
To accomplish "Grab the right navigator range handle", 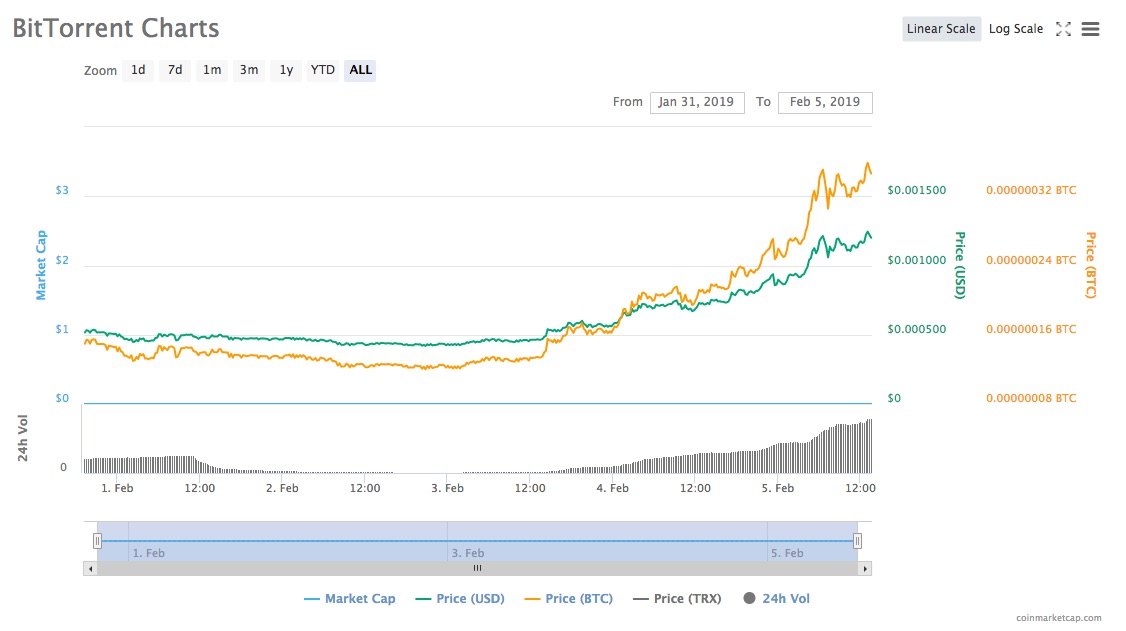I will 857,541.
